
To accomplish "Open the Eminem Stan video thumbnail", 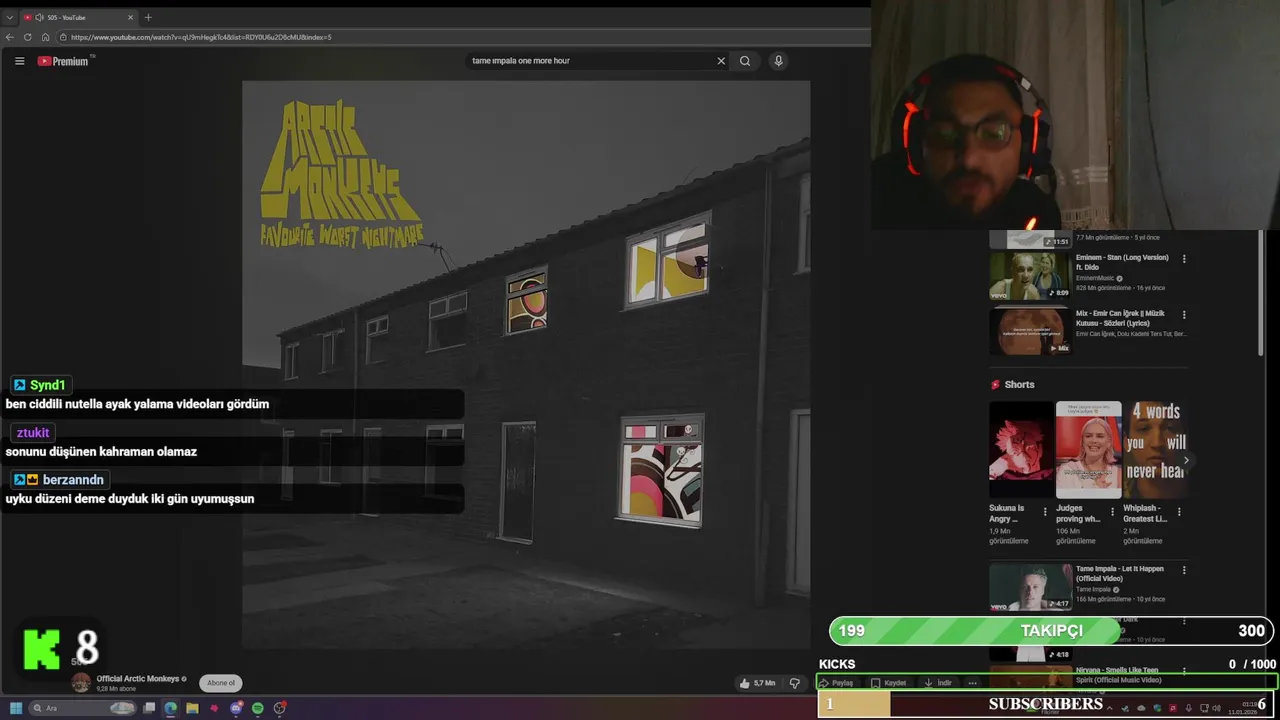I will tap(1029, 274).
